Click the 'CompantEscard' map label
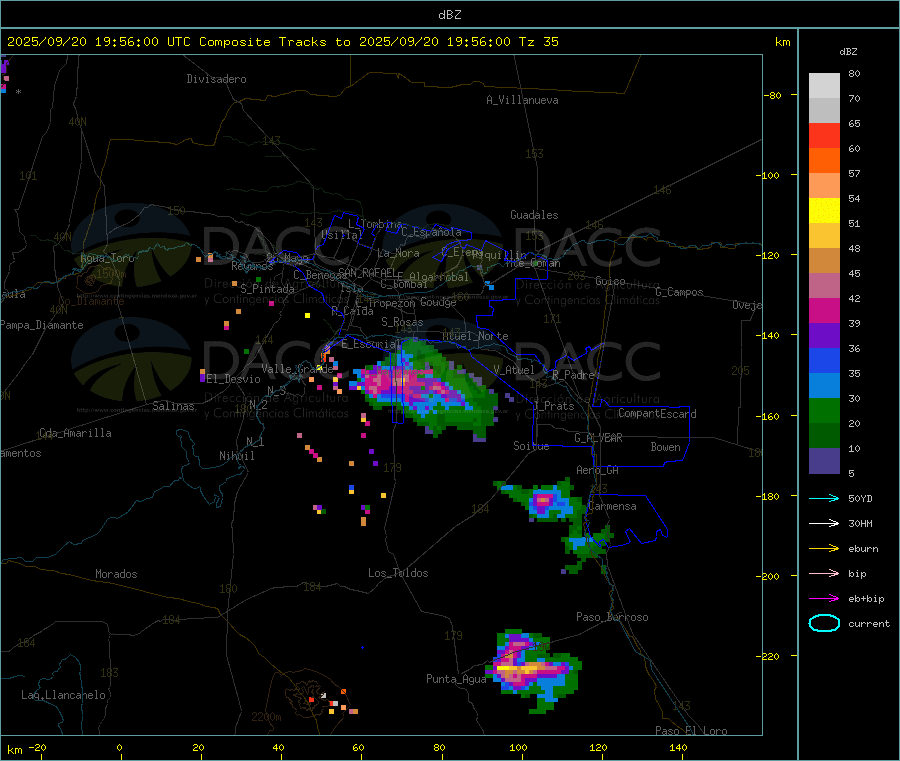 click(657, 413)
